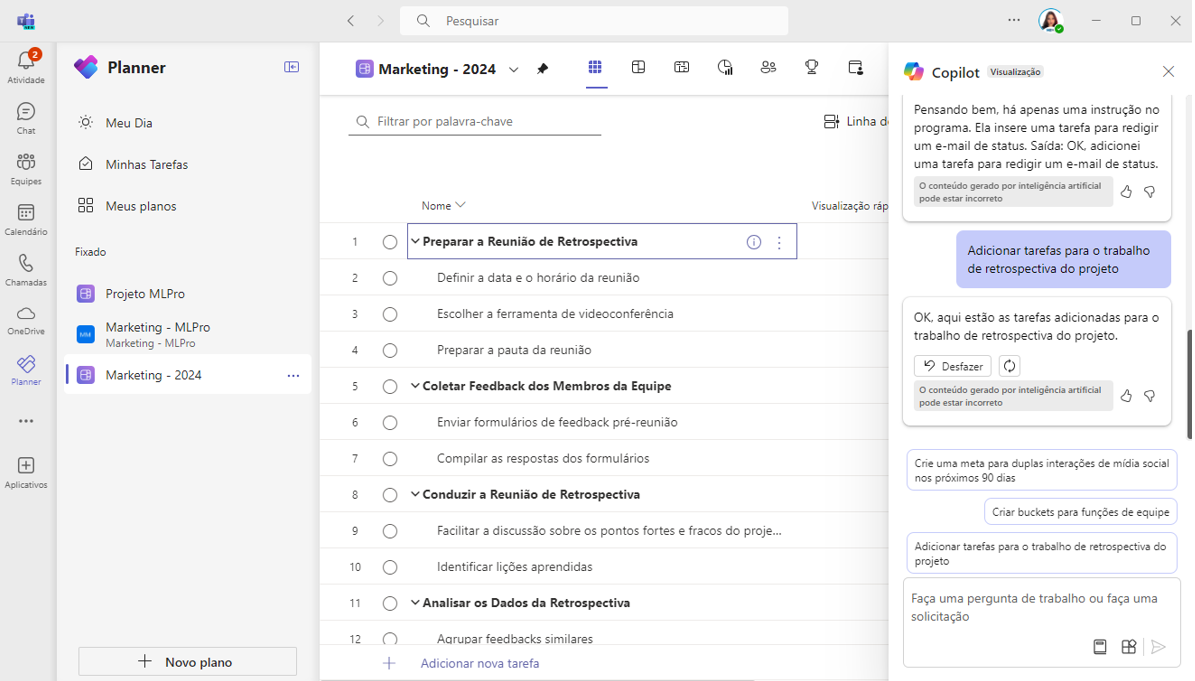Screen dimensions: 1195x681
Task: Collapse Coletar Feedback dos Membros subtasks
Action: [x=415, y=386]
